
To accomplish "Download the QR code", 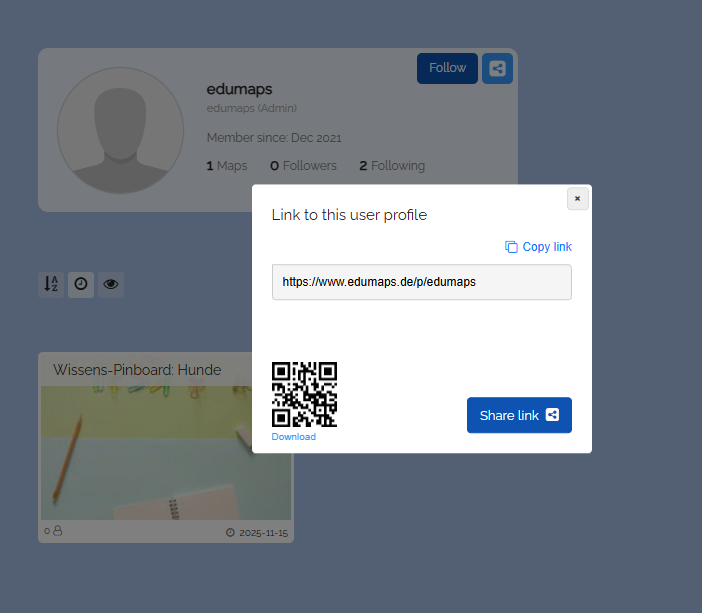I will point(293,437).
